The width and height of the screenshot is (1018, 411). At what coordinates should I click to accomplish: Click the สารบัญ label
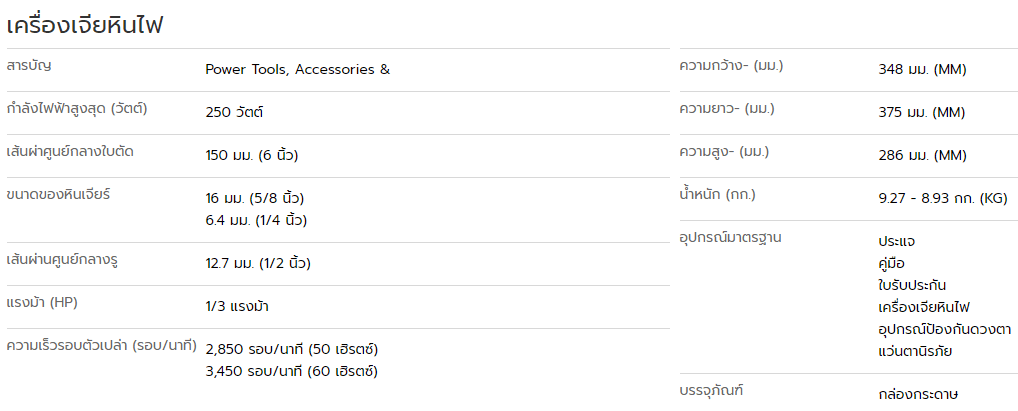pyautogui.click(x=29, y=66)
